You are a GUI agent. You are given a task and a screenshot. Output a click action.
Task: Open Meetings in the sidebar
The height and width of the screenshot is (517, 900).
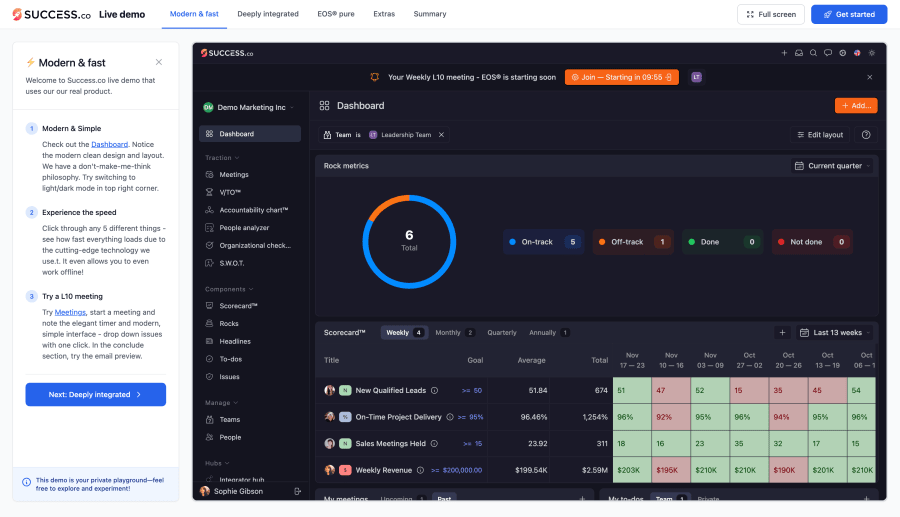click(250, 174)
